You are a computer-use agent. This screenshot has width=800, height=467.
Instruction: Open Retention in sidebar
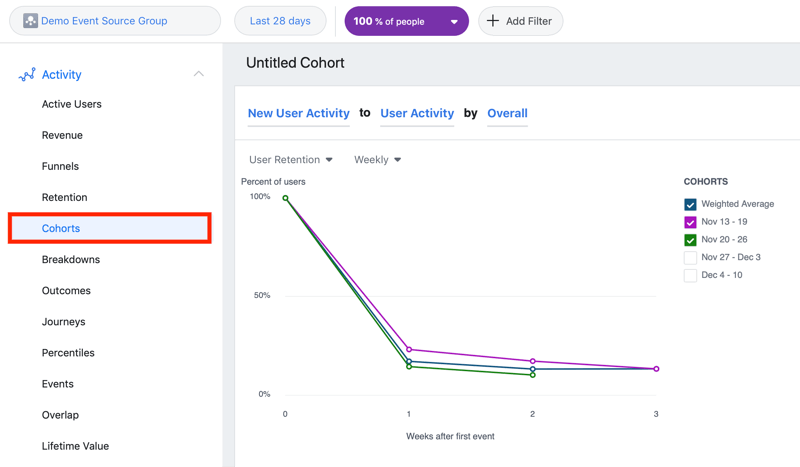(64, 198)
